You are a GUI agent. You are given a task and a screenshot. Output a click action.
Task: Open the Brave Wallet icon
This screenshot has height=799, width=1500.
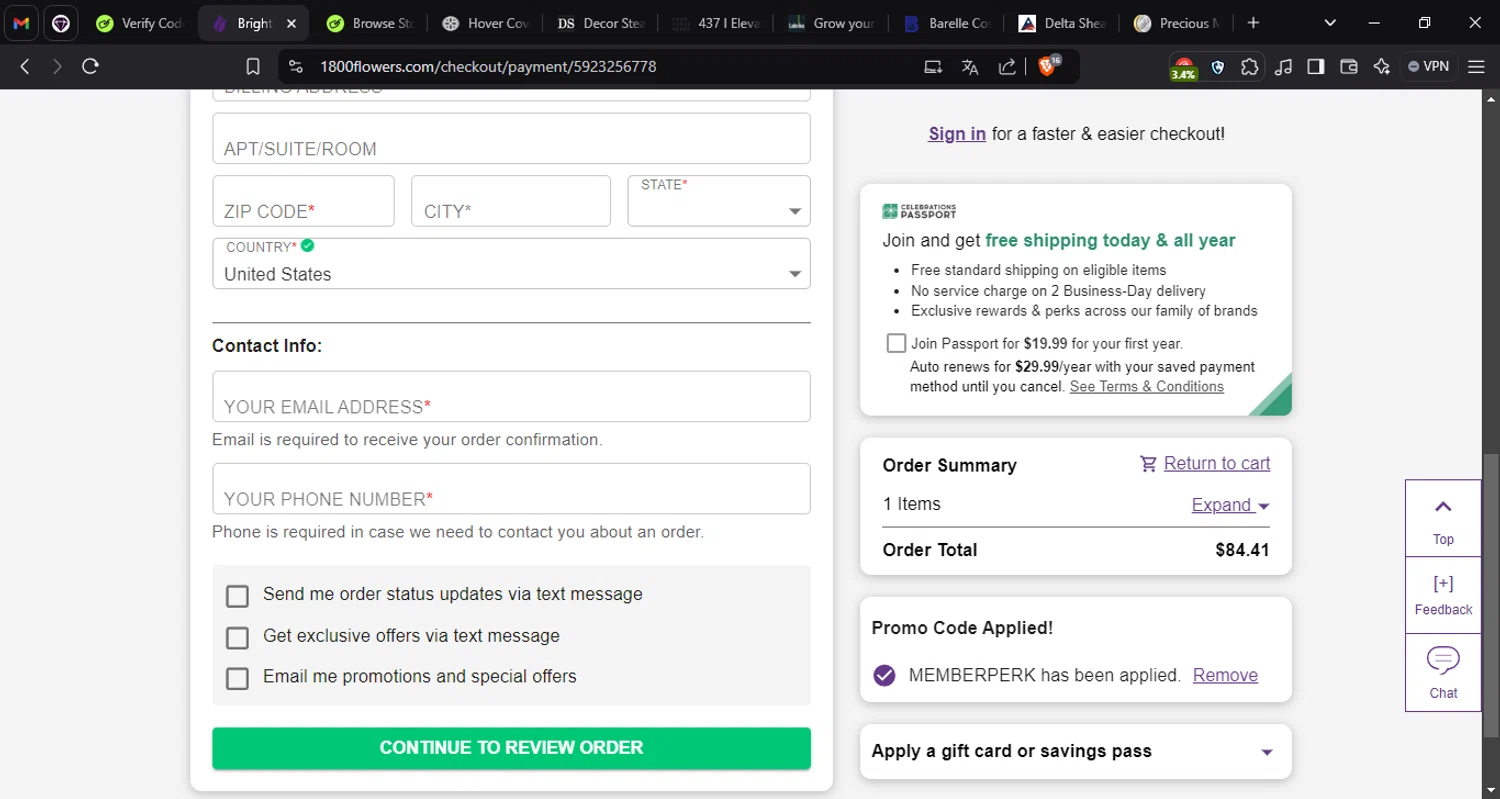pyautogui.click(x=1349, y=66)
